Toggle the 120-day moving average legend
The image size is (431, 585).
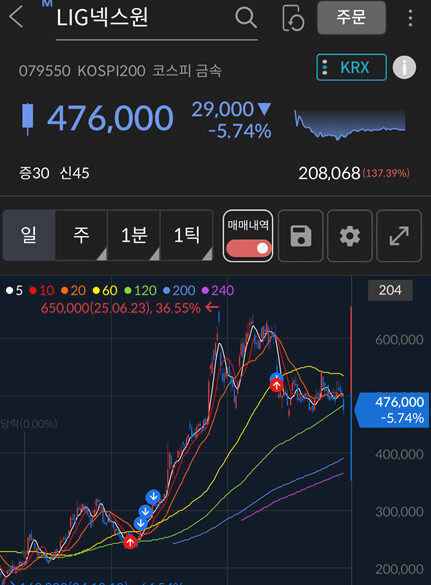coord(140,290)
